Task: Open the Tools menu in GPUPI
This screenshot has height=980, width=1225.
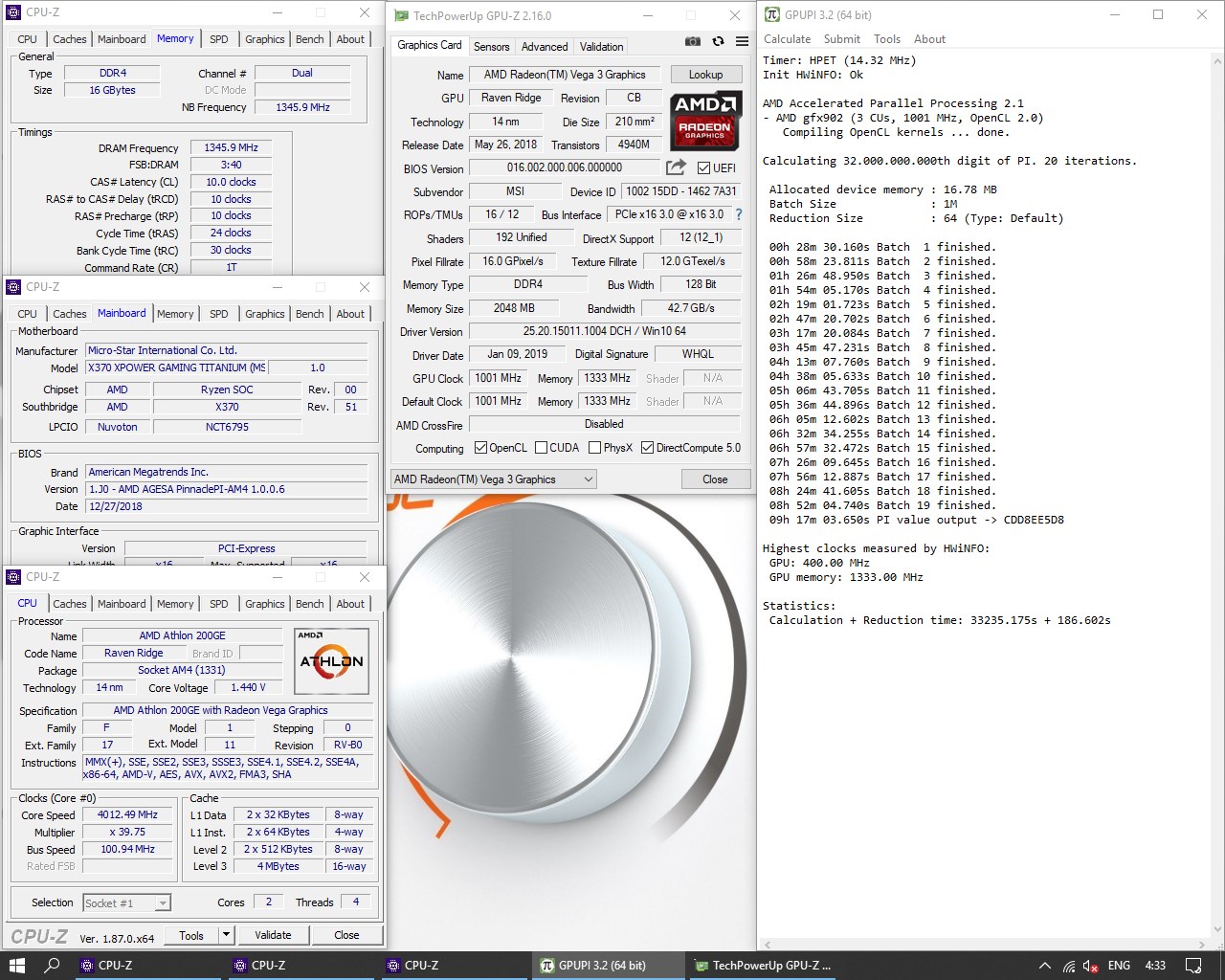Action: pyautogui.click(x=887, y=39)
